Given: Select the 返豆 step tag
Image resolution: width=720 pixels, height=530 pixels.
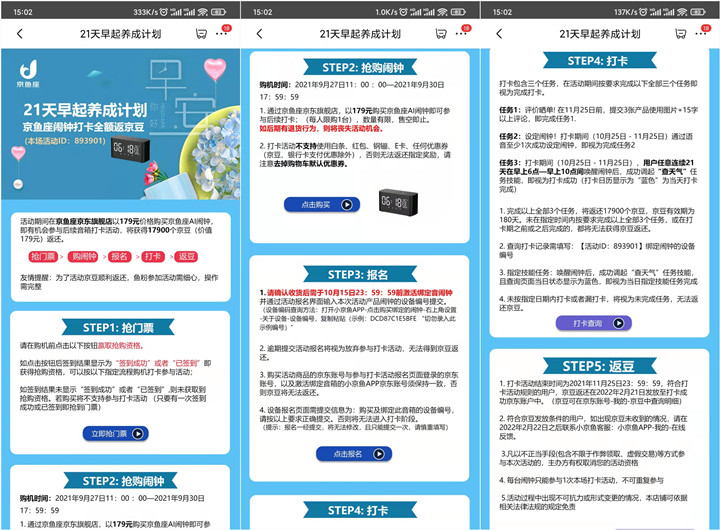Looking at the screenshot, I should 186,257.
